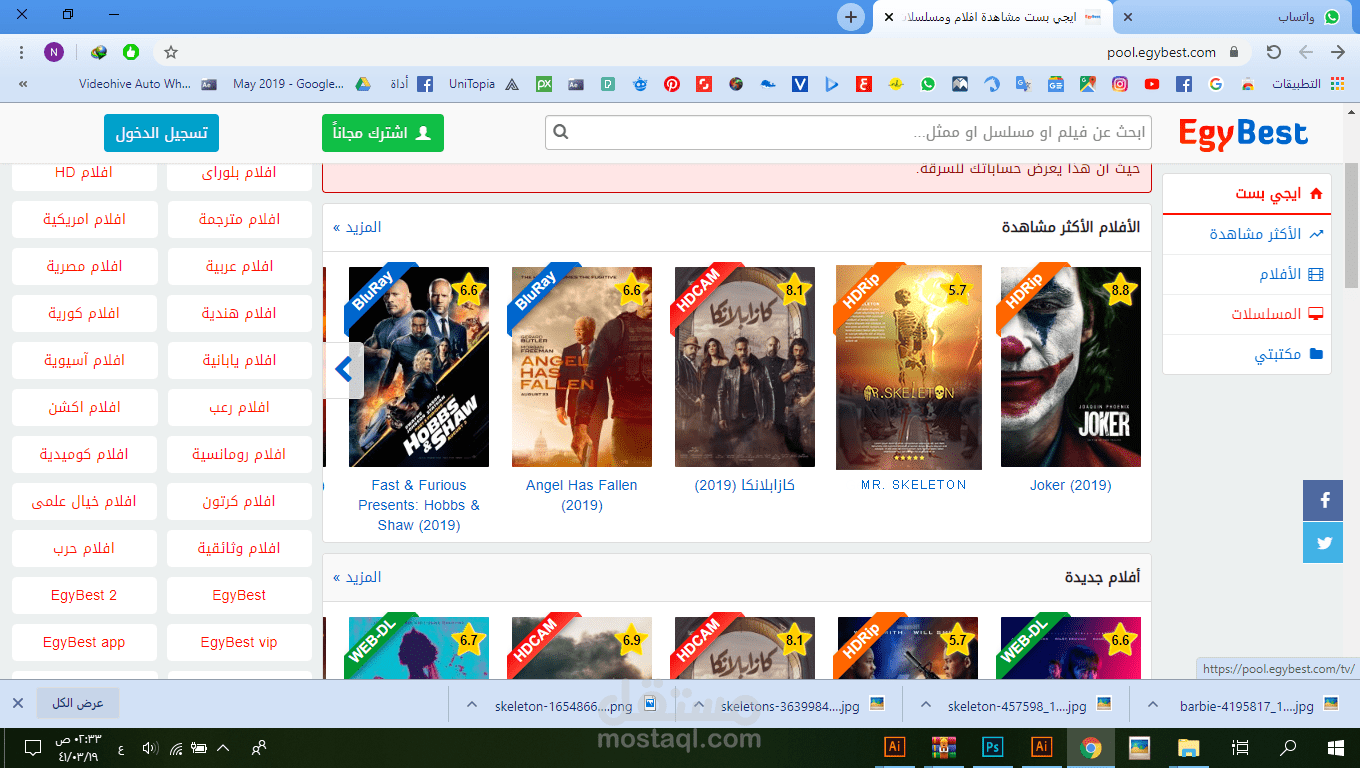Close the EgyBest browser tab
The image size is (1360, 768).
[x=889, y=17]
